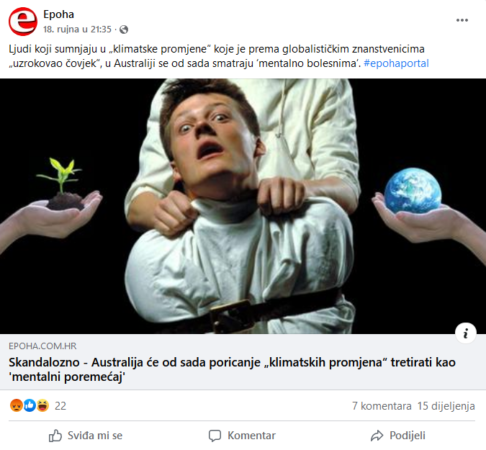Click the #epohaportal hashtag
Viewport: 486px width, 450px height.
[x=396, y=63]
